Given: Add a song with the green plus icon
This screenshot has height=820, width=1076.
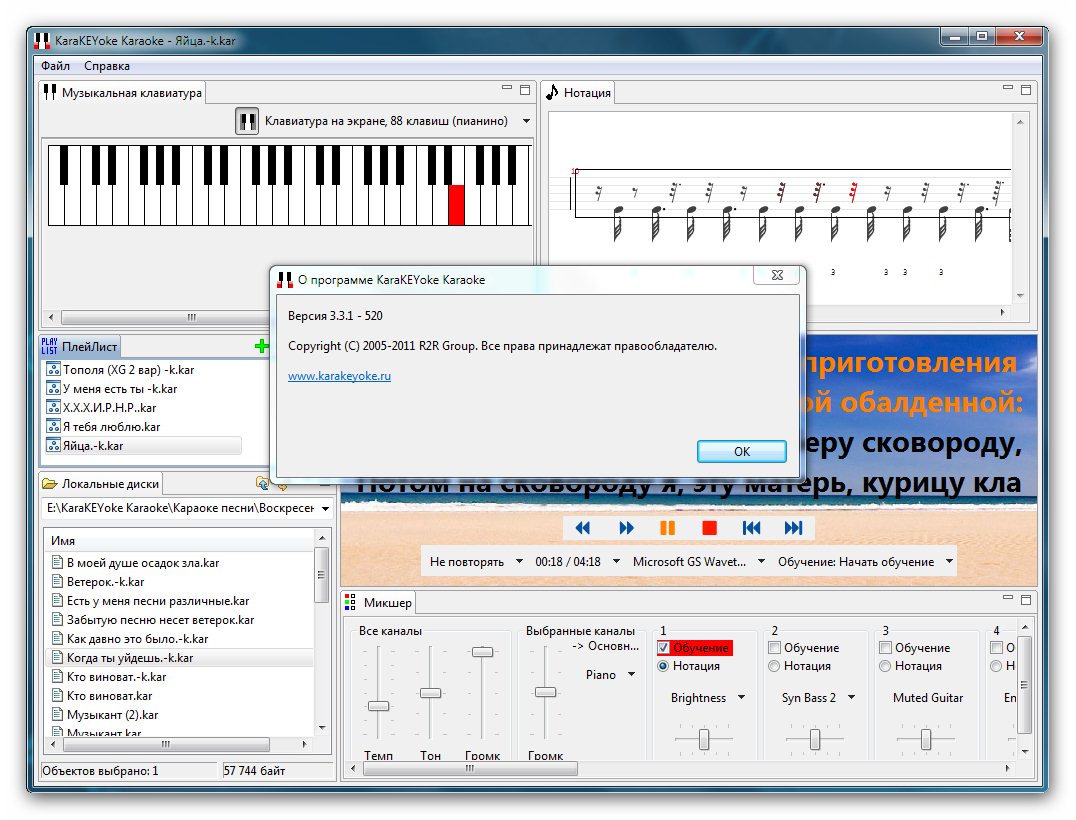Looking at the screenshot, I should point(261,347).
